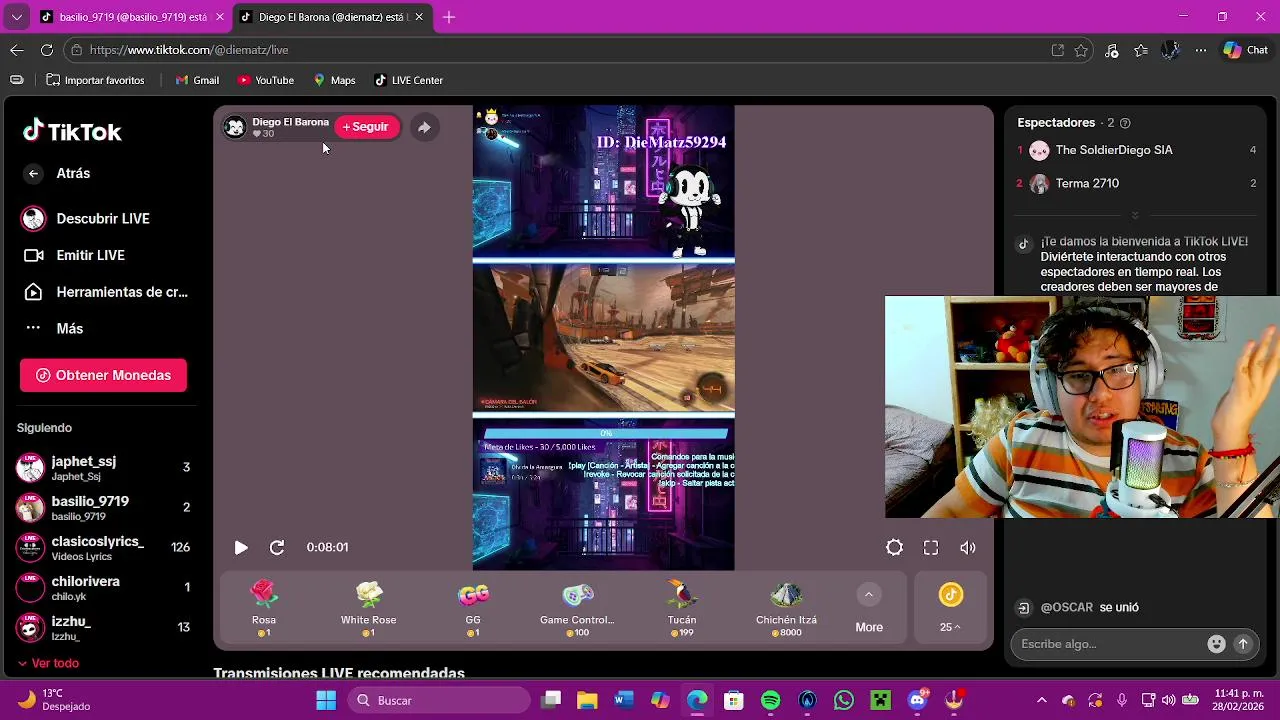Switch to the basilio_9719 browser tab
The image size is (1280, 720).
click(132, 17)
